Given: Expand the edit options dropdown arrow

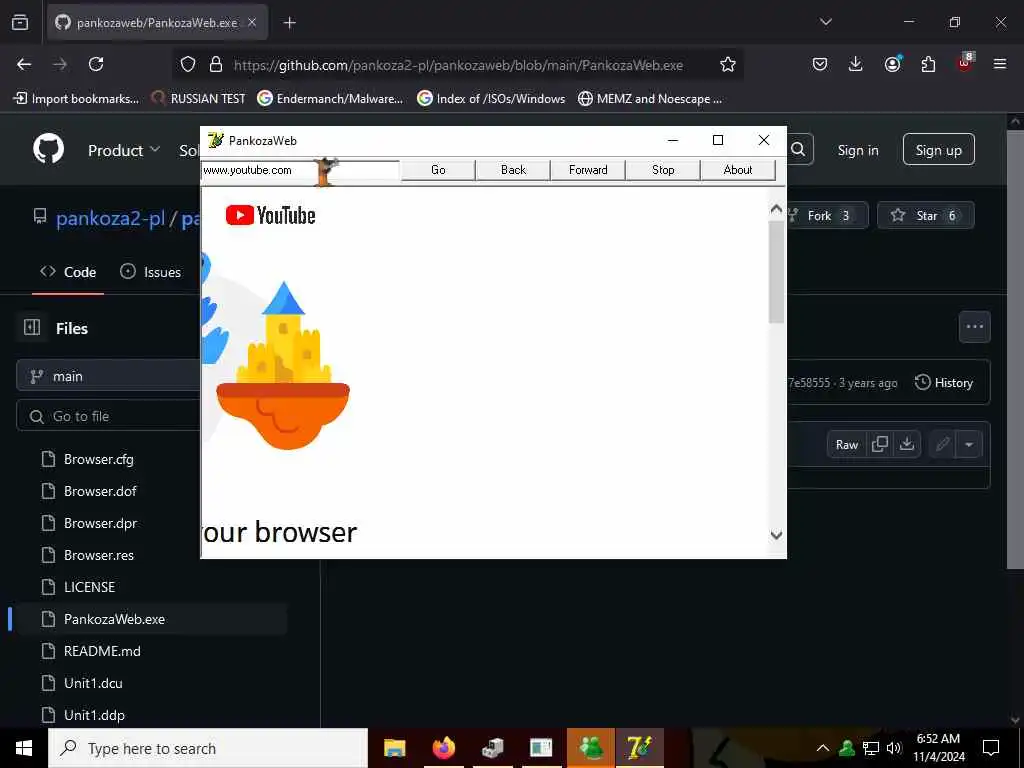Looking at the screenshot, I should tap(969, 445).
